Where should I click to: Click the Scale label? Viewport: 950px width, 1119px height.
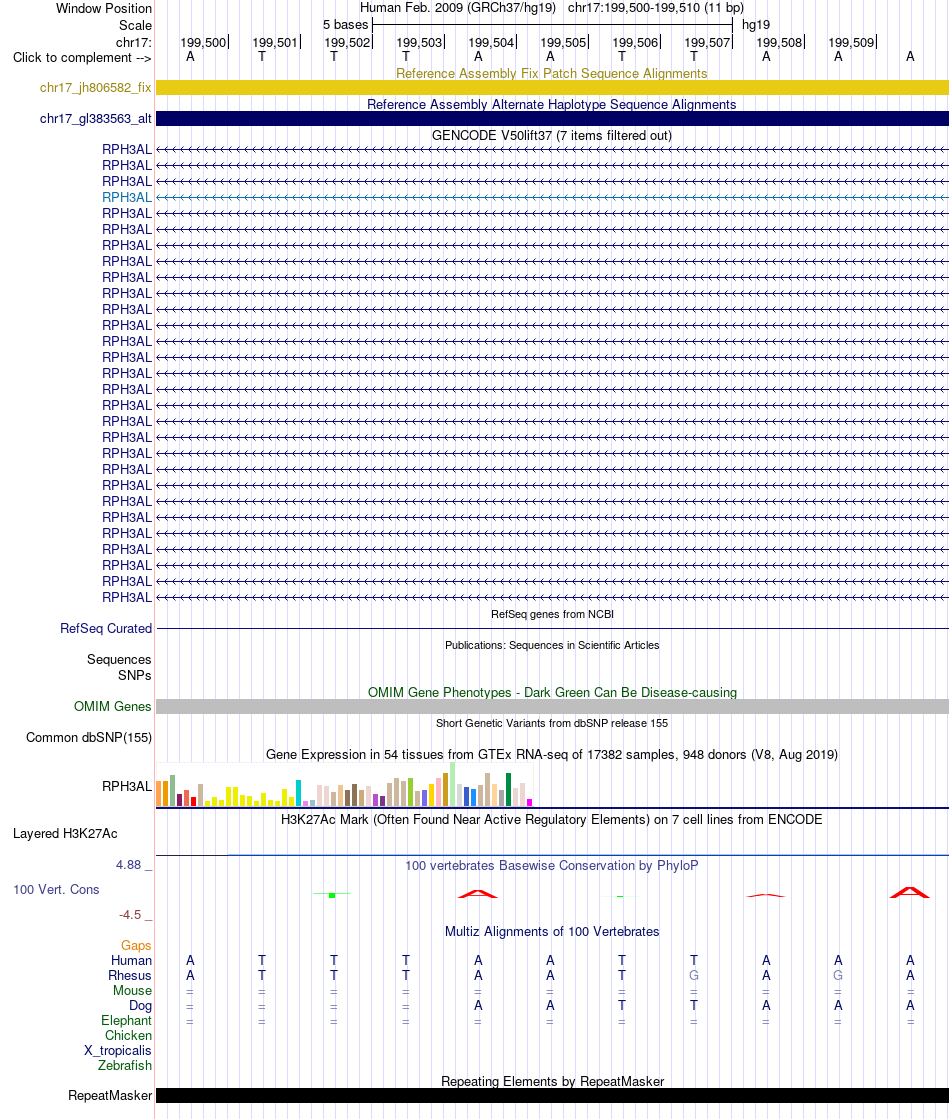[x=136, y=25]
